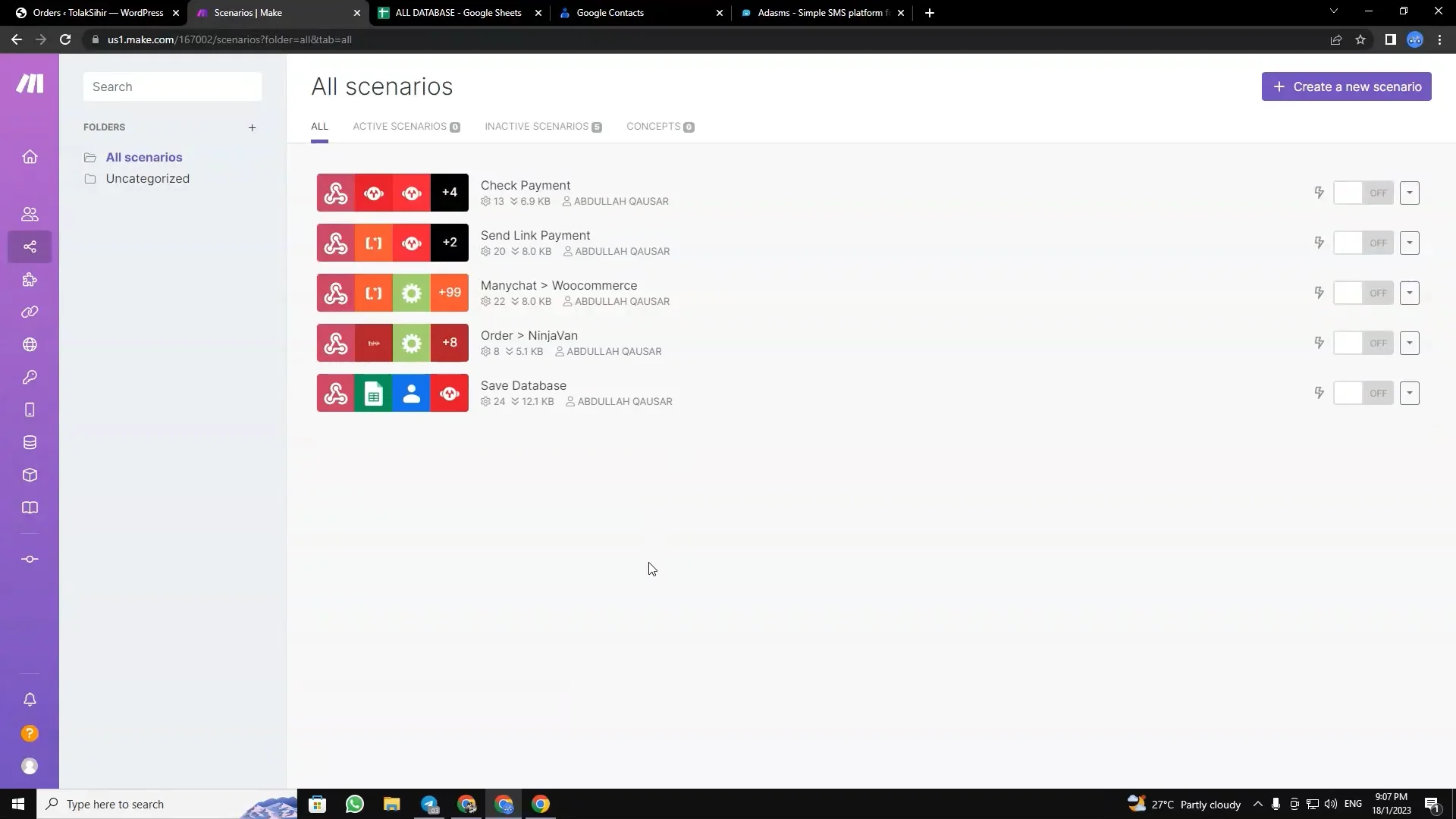Switch to the ALL tab
1456x819 pixels.
(x=319, y=127)
